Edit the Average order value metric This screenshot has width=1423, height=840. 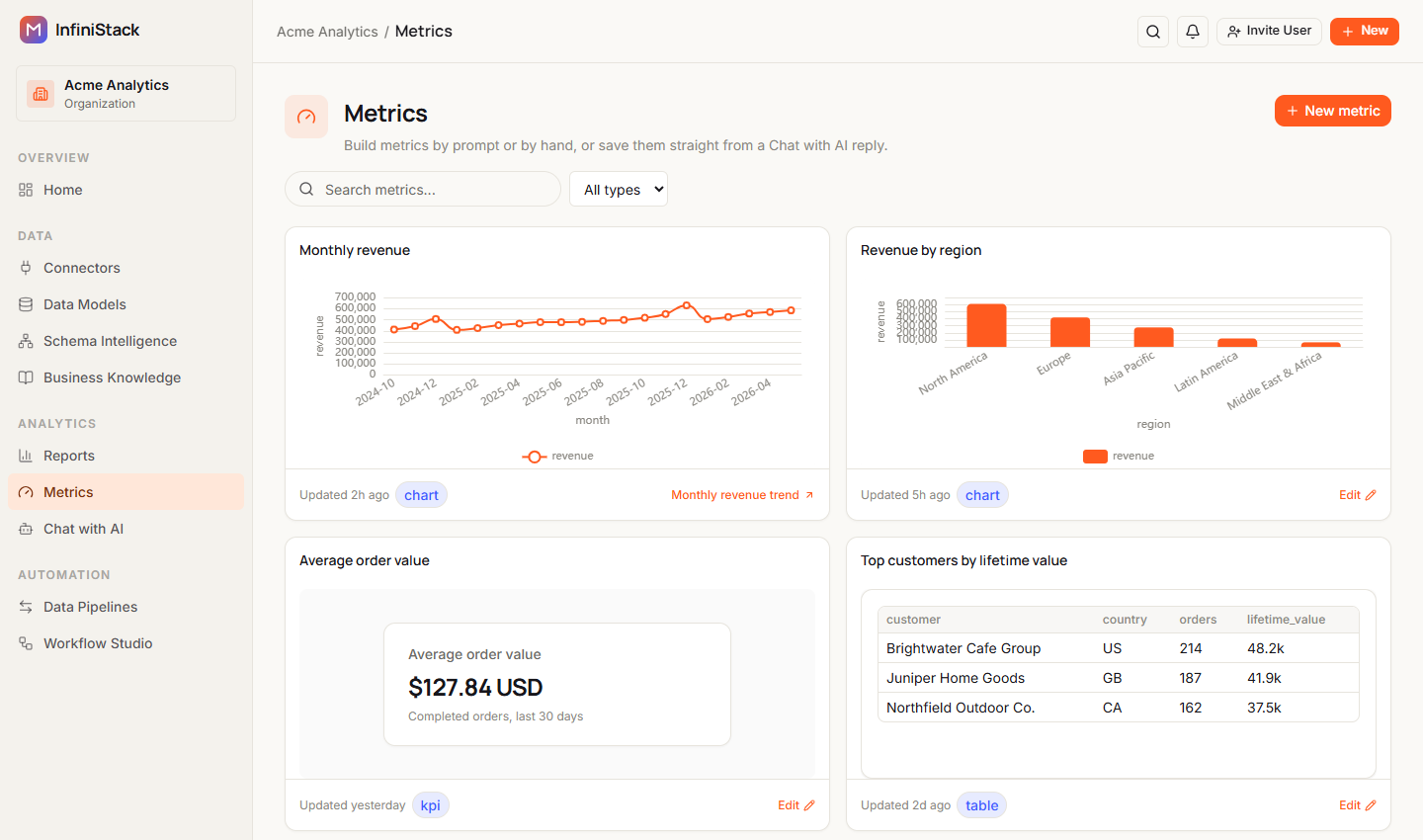pos(796,805)
